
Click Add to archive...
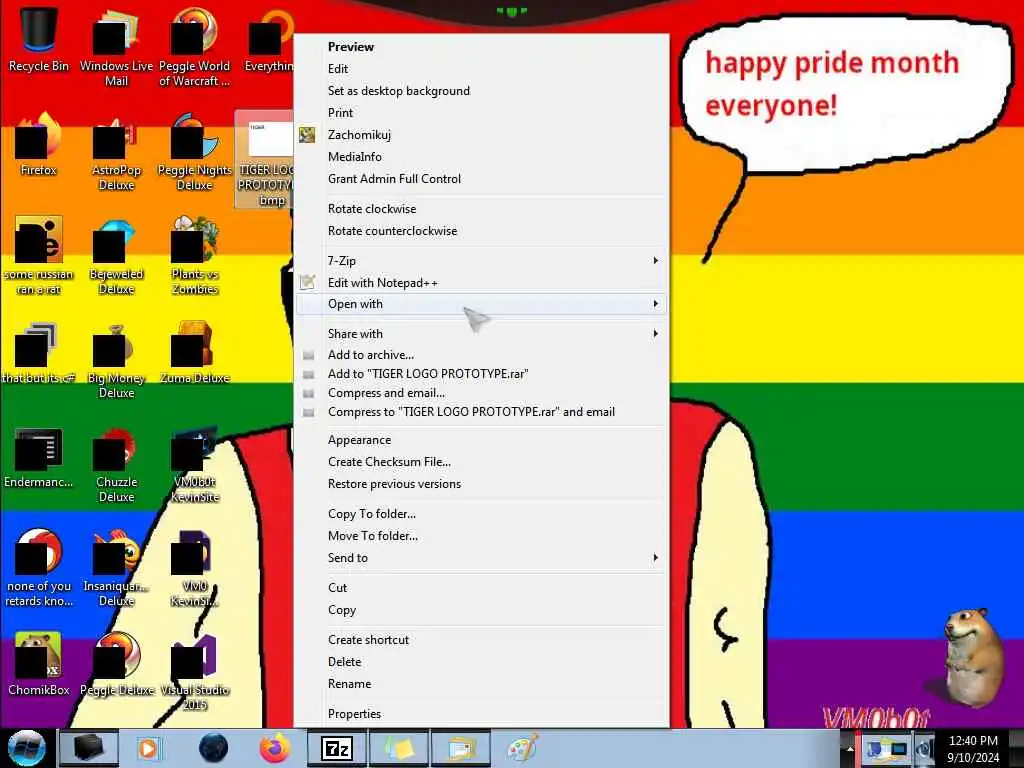[x=481, y=355]
